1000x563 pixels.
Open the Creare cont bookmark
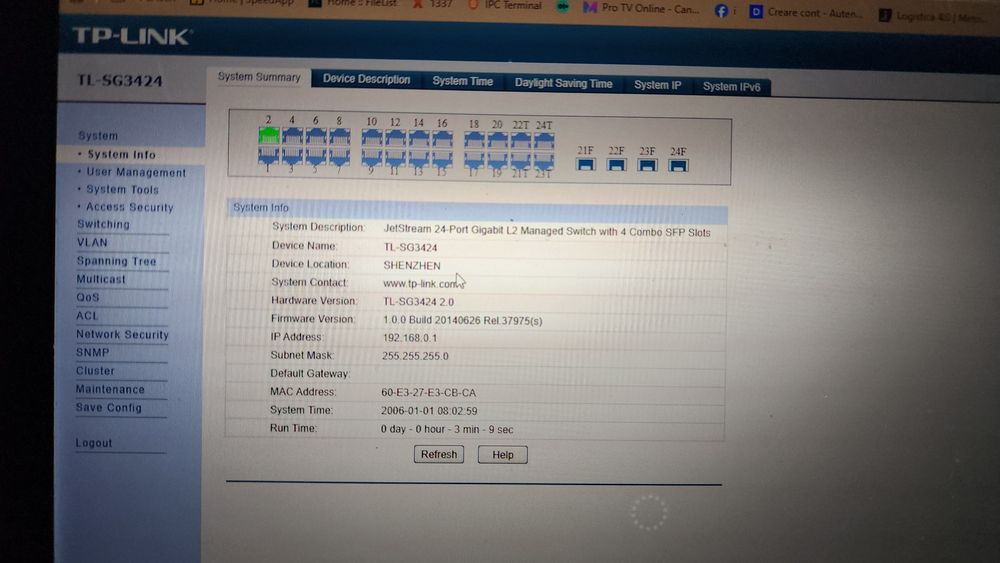coord(805,12)
